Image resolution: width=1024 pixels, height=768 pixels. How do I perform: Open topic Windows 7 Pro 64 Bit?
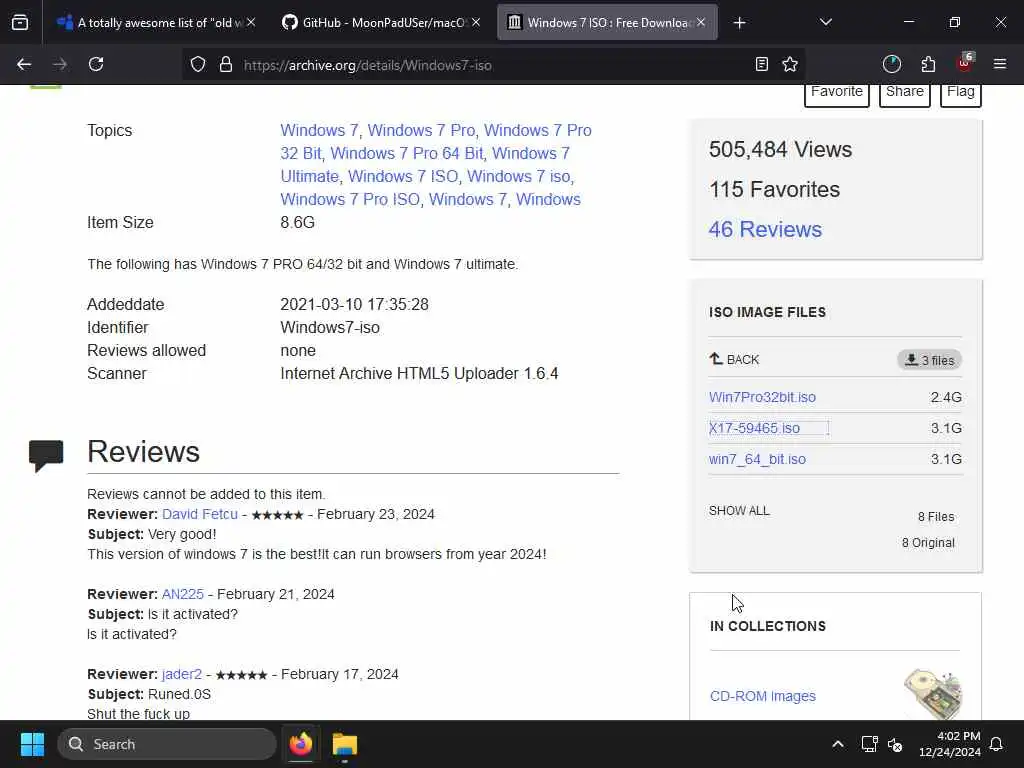point(406,153)
